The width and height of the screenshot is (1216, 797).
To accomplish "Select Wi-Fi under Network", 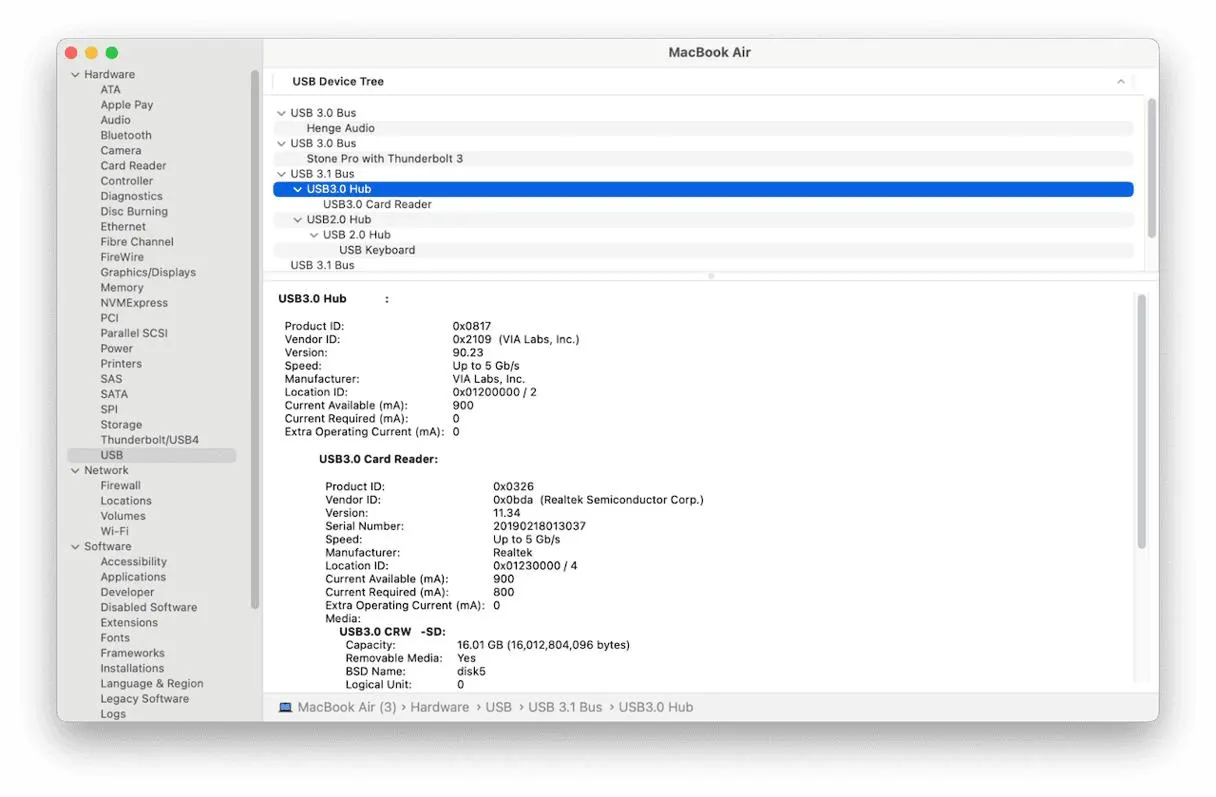I will [x=114, y=532].
